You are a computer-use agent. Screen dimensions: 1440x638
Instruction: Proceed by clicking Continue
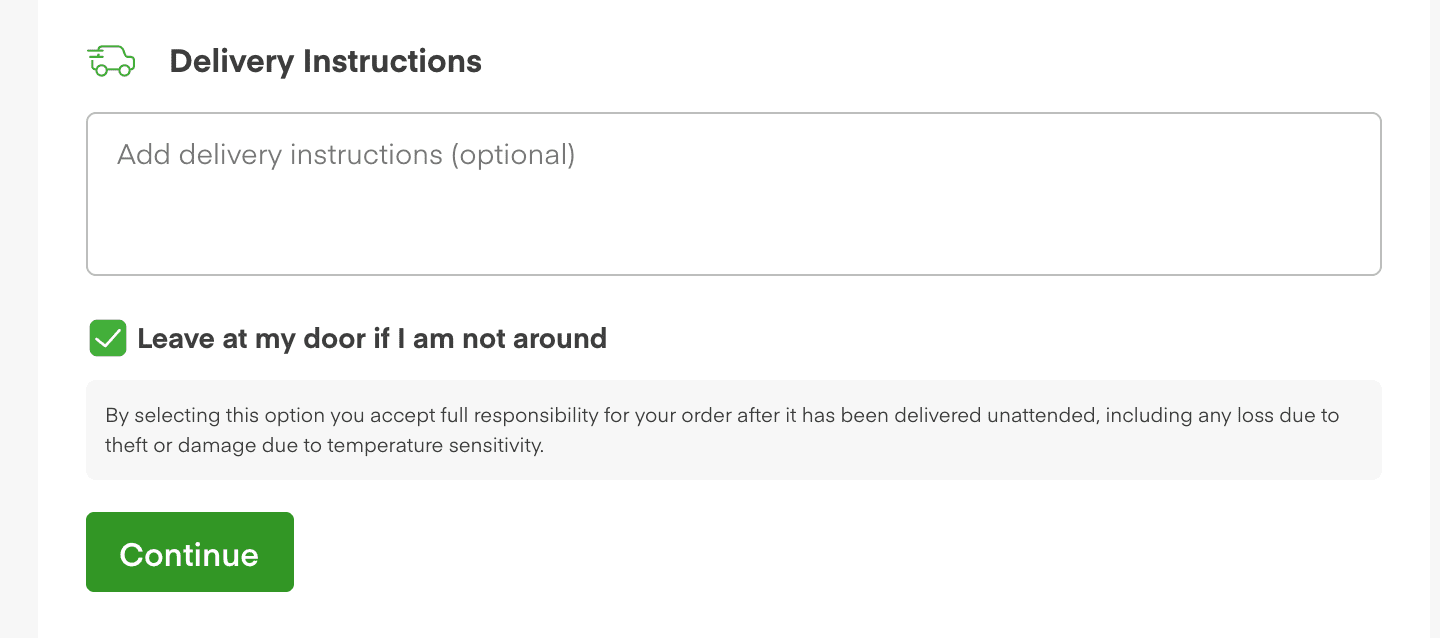point(190,552)
